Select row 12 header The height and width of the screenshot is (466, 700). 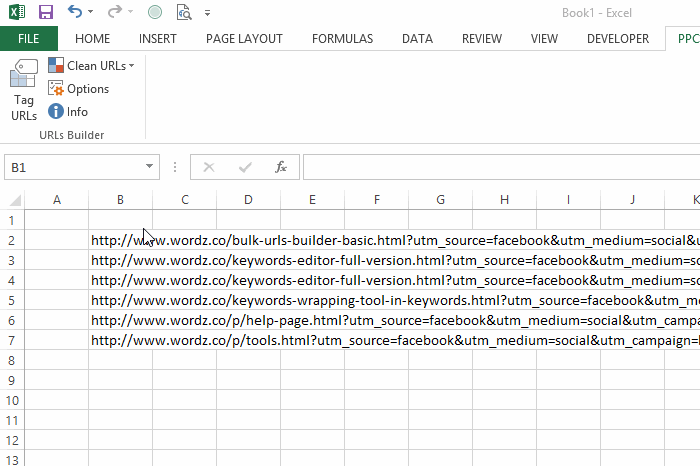[12, 441]
